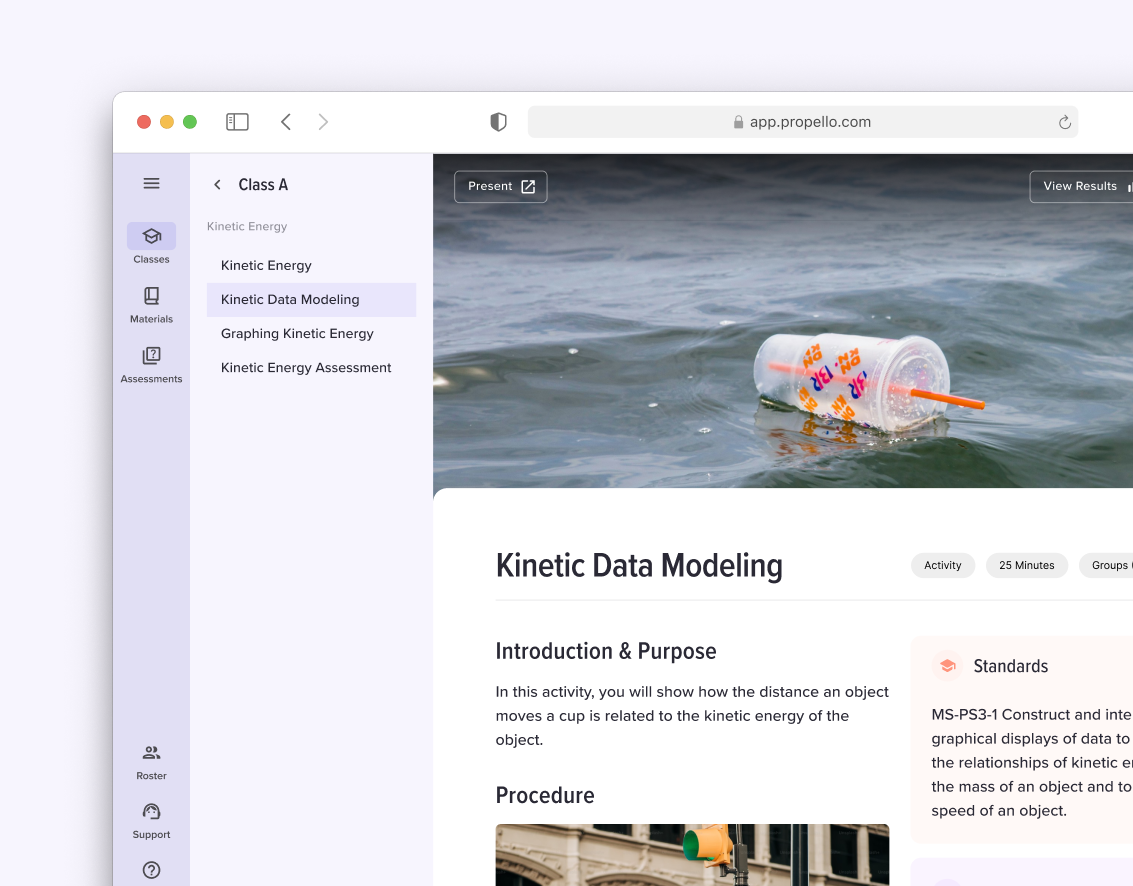Go back in browser history
Viewport: 1133px width, 886px height.
[286, 121]
